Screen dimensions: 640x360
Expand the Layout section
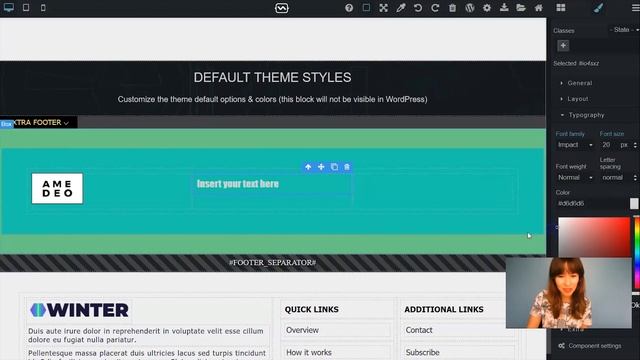pyautogui.click(x=578, y=99)
